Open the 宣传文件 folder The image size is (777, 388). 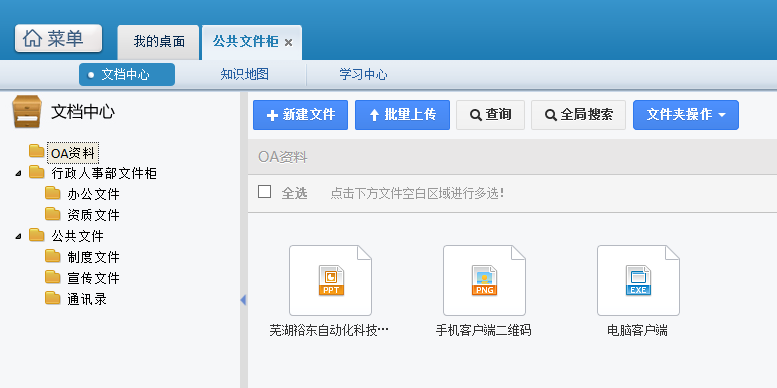[93, 278]
